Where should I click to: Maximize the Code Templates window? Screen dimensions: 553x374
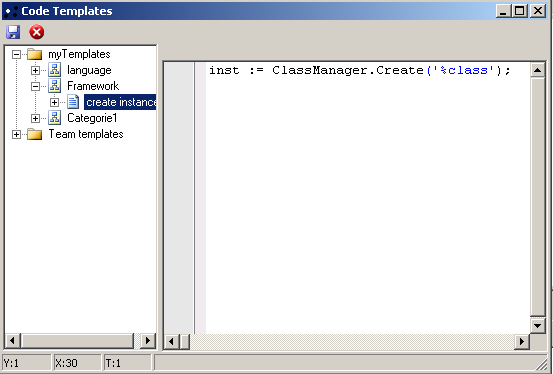coord(520,11)
